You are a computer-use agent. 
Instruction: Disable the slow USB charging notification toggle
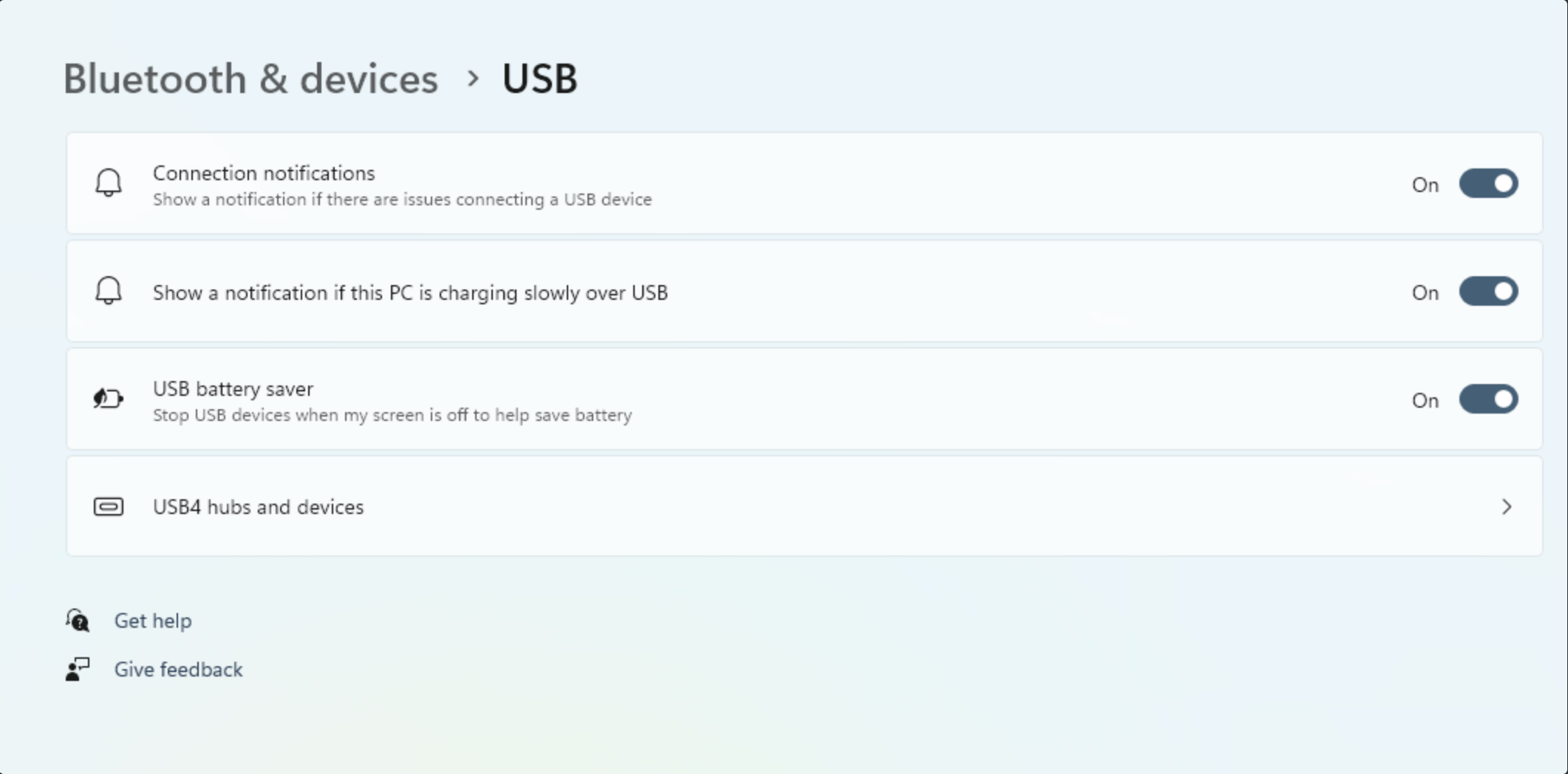pyautogui.click(x=1488, y=292)
